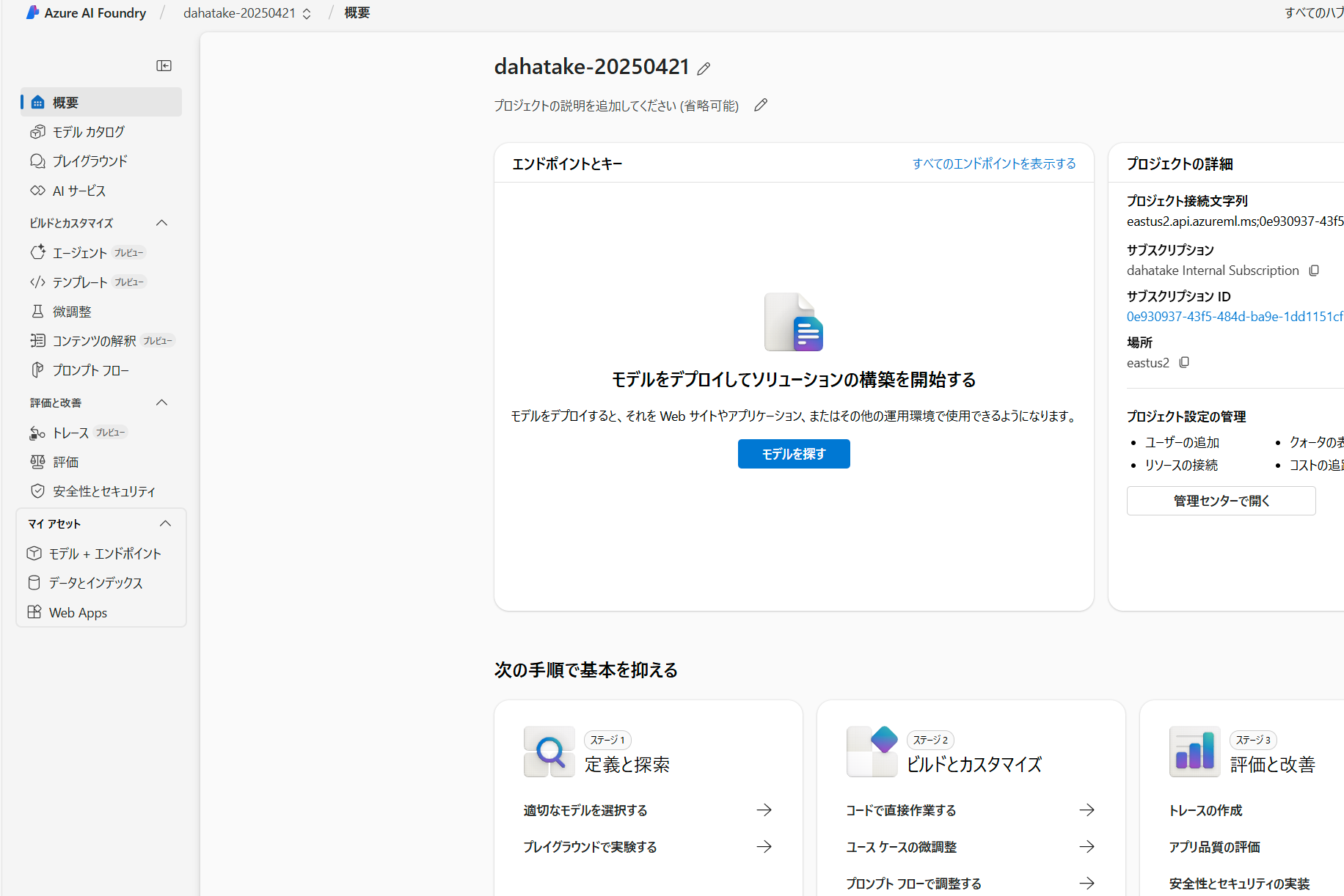Click arrow next to コードで直接作業する
The image size is (1344, 896).
[1087, 810]
